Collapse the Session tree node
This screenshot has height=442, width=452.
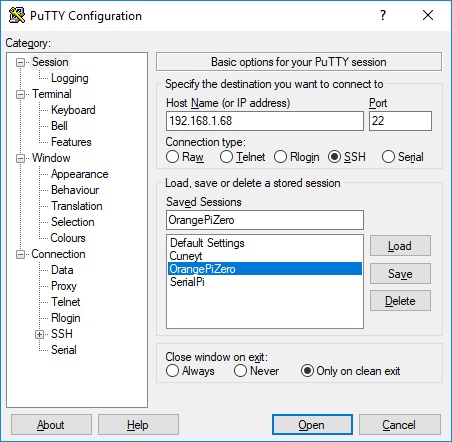21,62
